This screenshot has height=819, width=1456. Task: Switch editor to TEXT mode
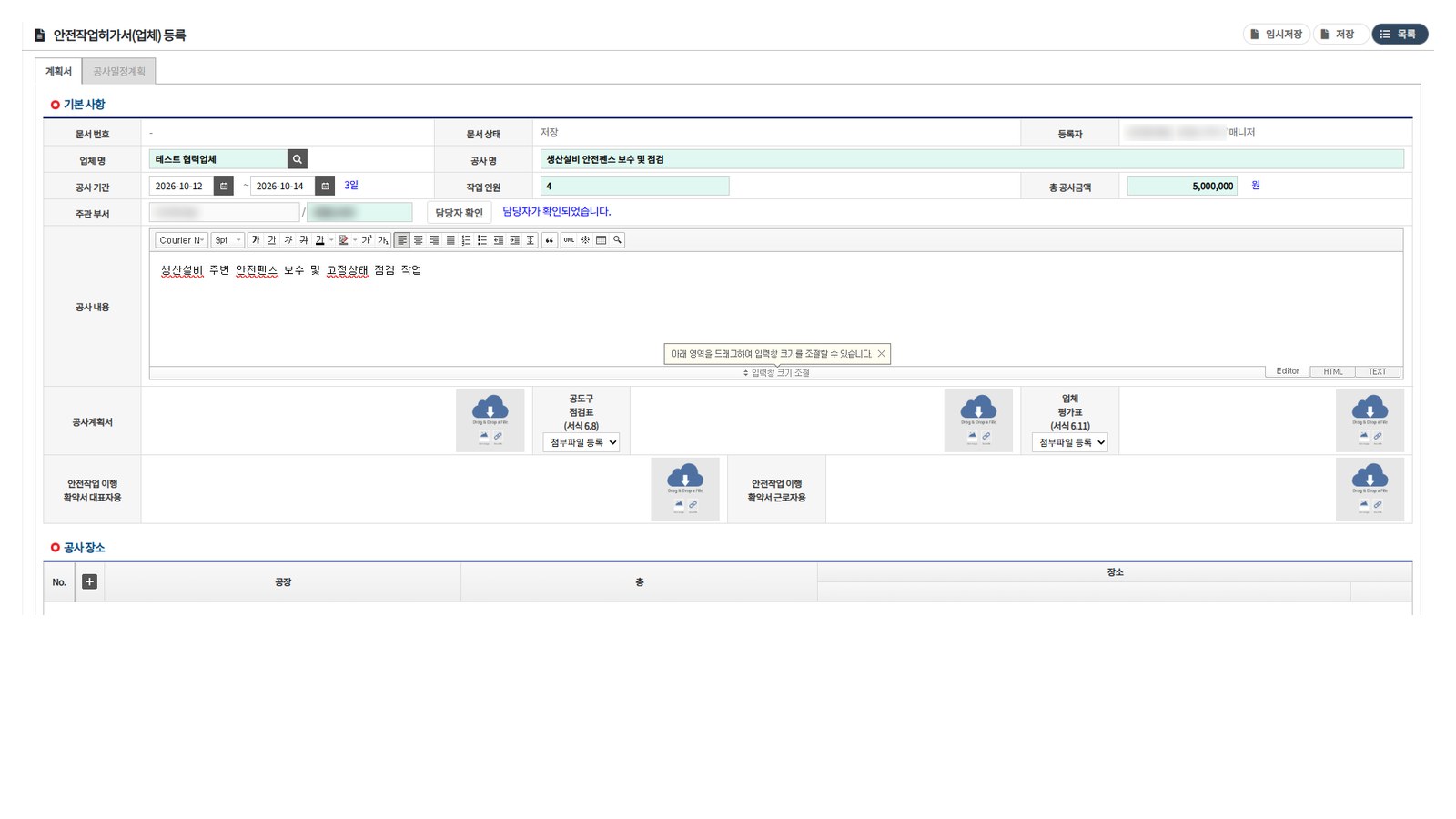click(x=1378, y=371)
